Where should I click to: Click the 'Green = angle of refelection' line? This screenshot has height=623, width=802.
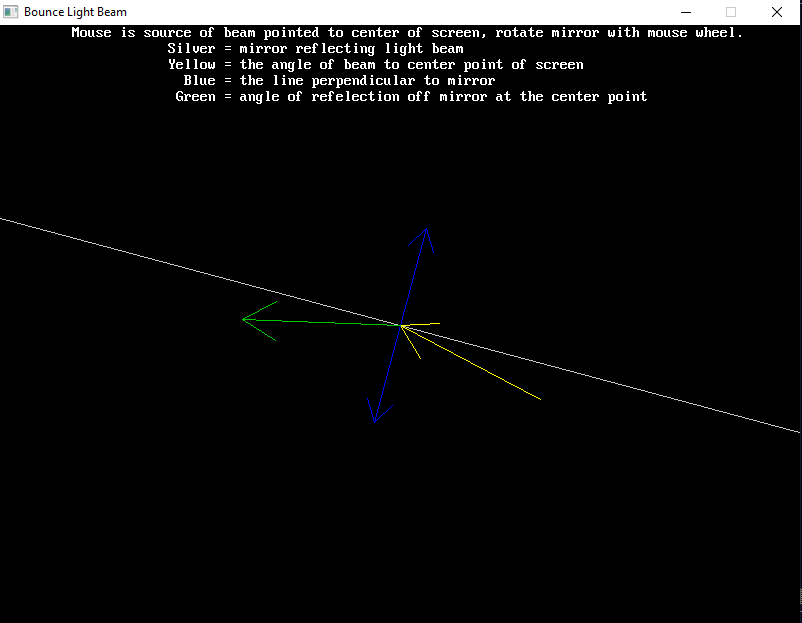411,96
